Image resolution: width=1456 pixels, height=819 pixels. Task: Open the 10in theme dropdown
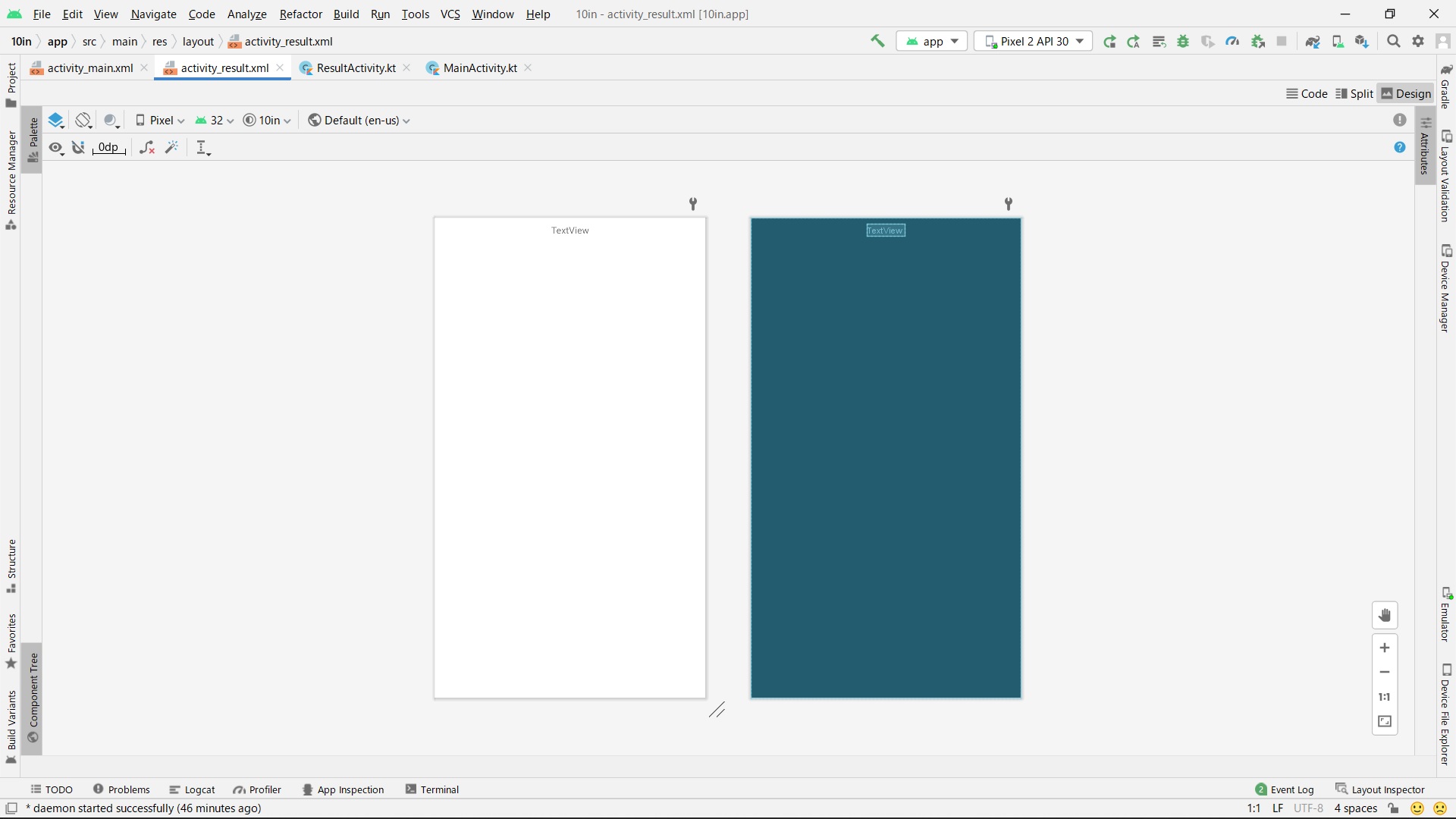click(267, 120)
